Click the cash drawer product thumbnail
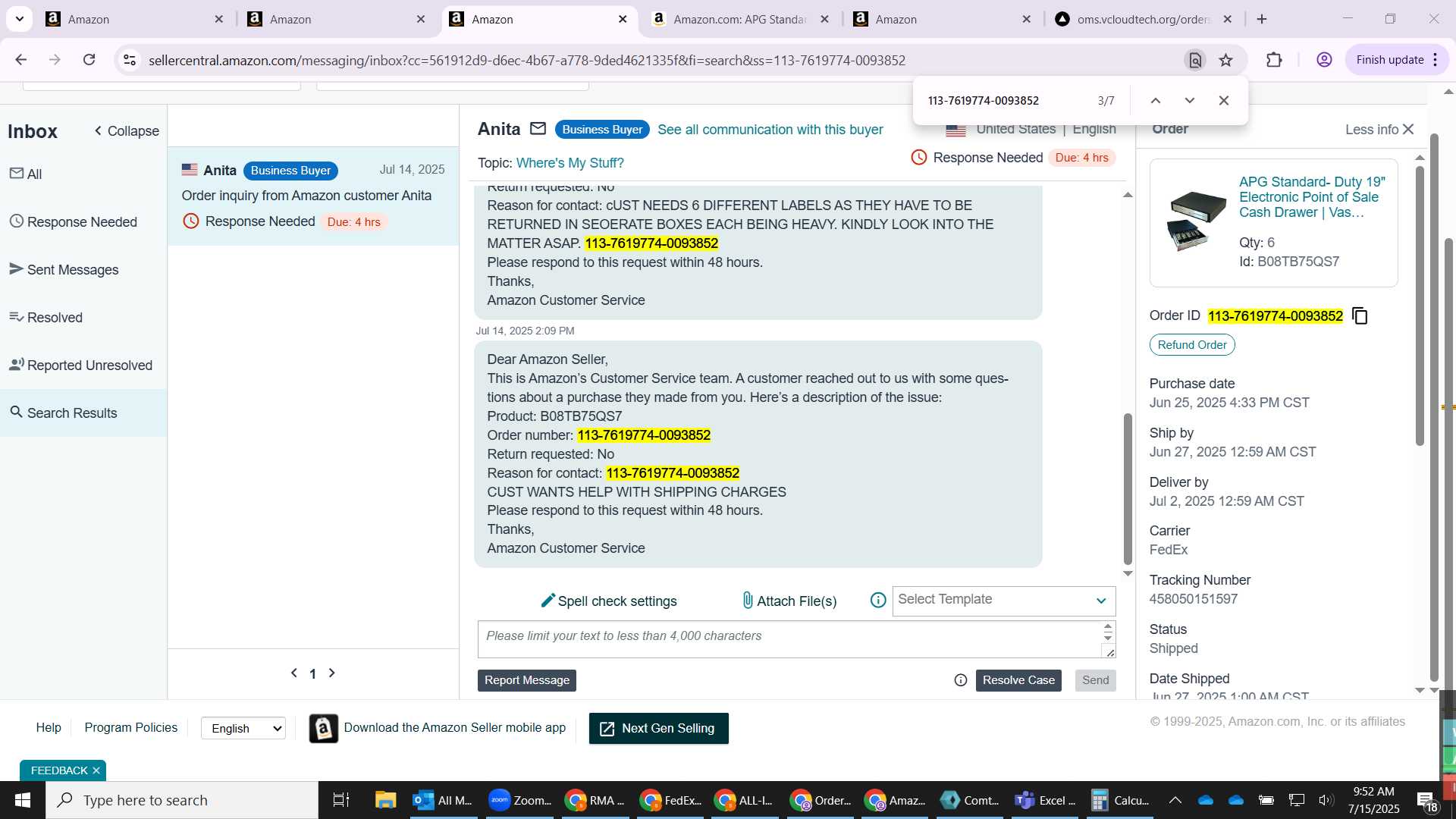Image resolution: width=1456 pixels, height=819 pixels. click(1197, 221)
